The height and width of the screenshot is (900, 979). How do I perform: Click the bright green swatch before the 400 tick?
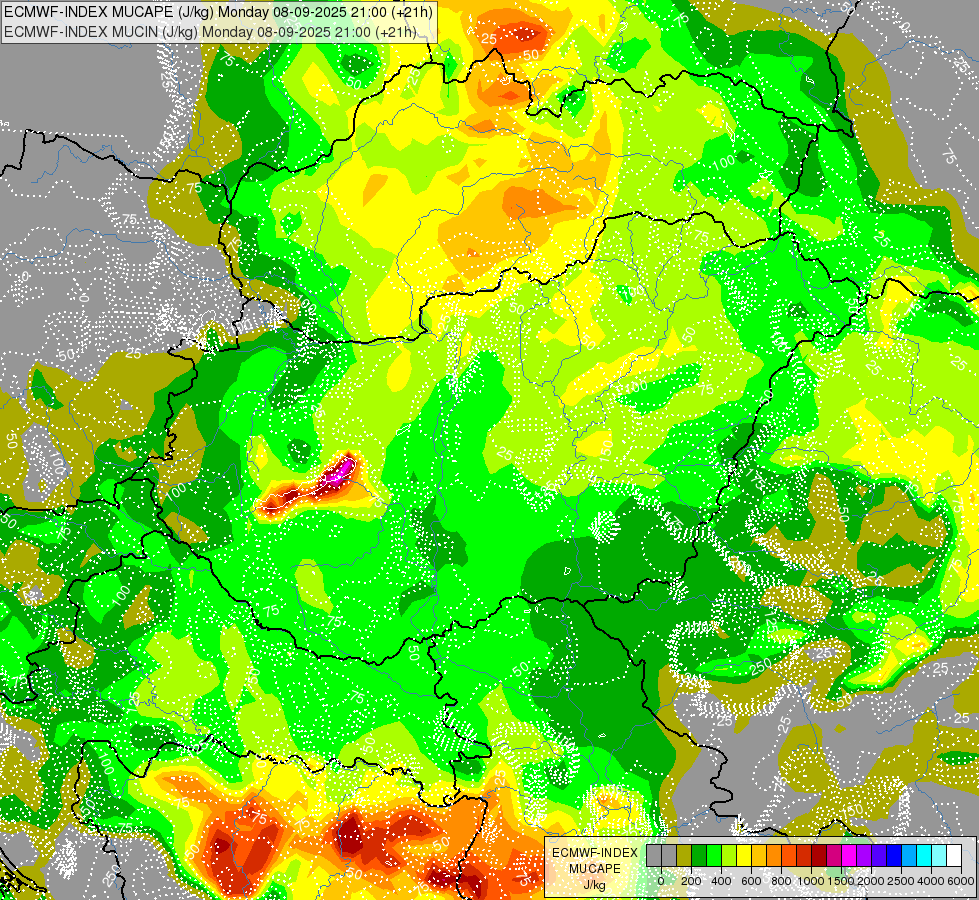tap(714, 855)
